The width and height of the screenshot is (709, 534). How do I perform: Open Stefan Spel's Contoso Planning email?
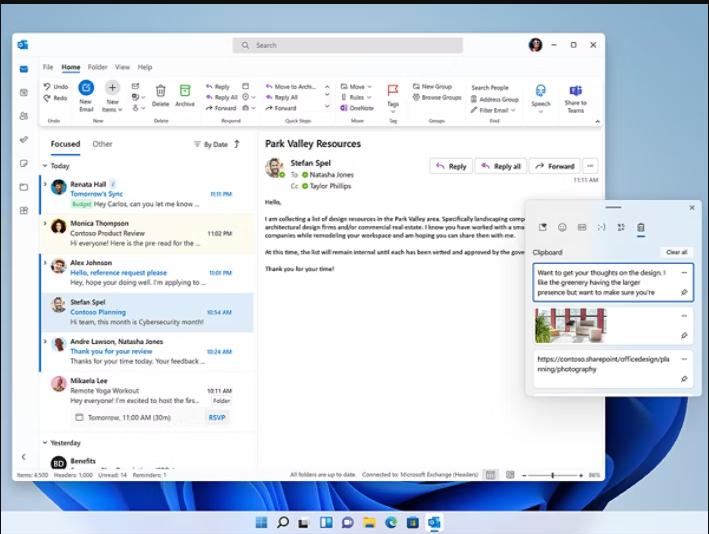pos(147,312)
